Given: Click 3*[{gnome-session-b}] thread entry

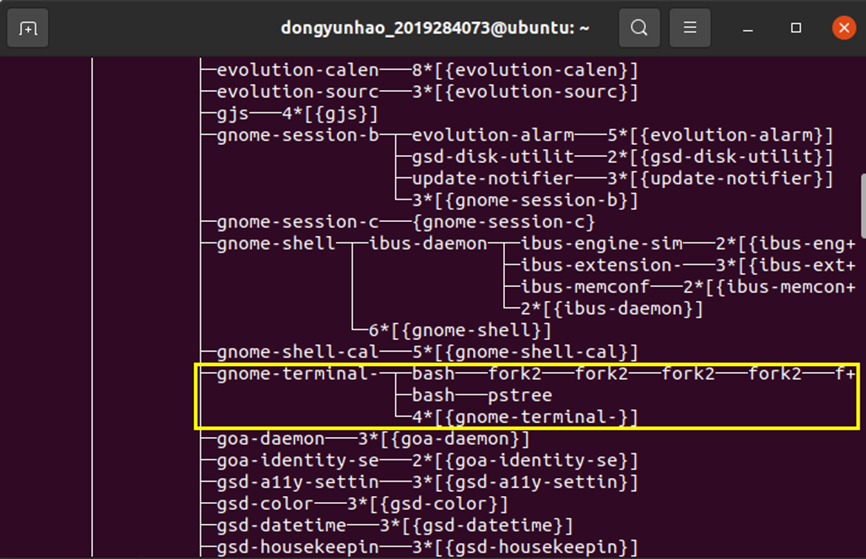Looking at the screenshot, I should [x=525, y=200].
